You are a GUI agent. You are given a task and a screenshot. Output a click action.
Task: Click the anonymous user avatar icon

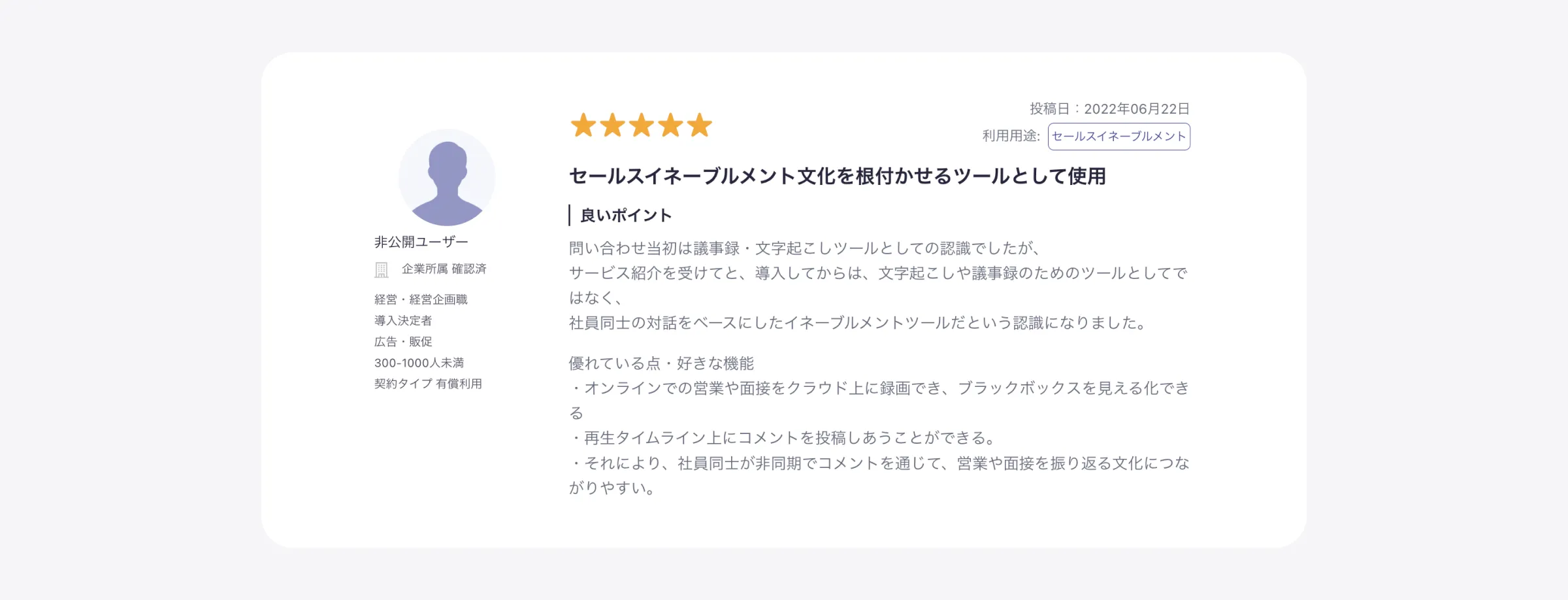447,178
